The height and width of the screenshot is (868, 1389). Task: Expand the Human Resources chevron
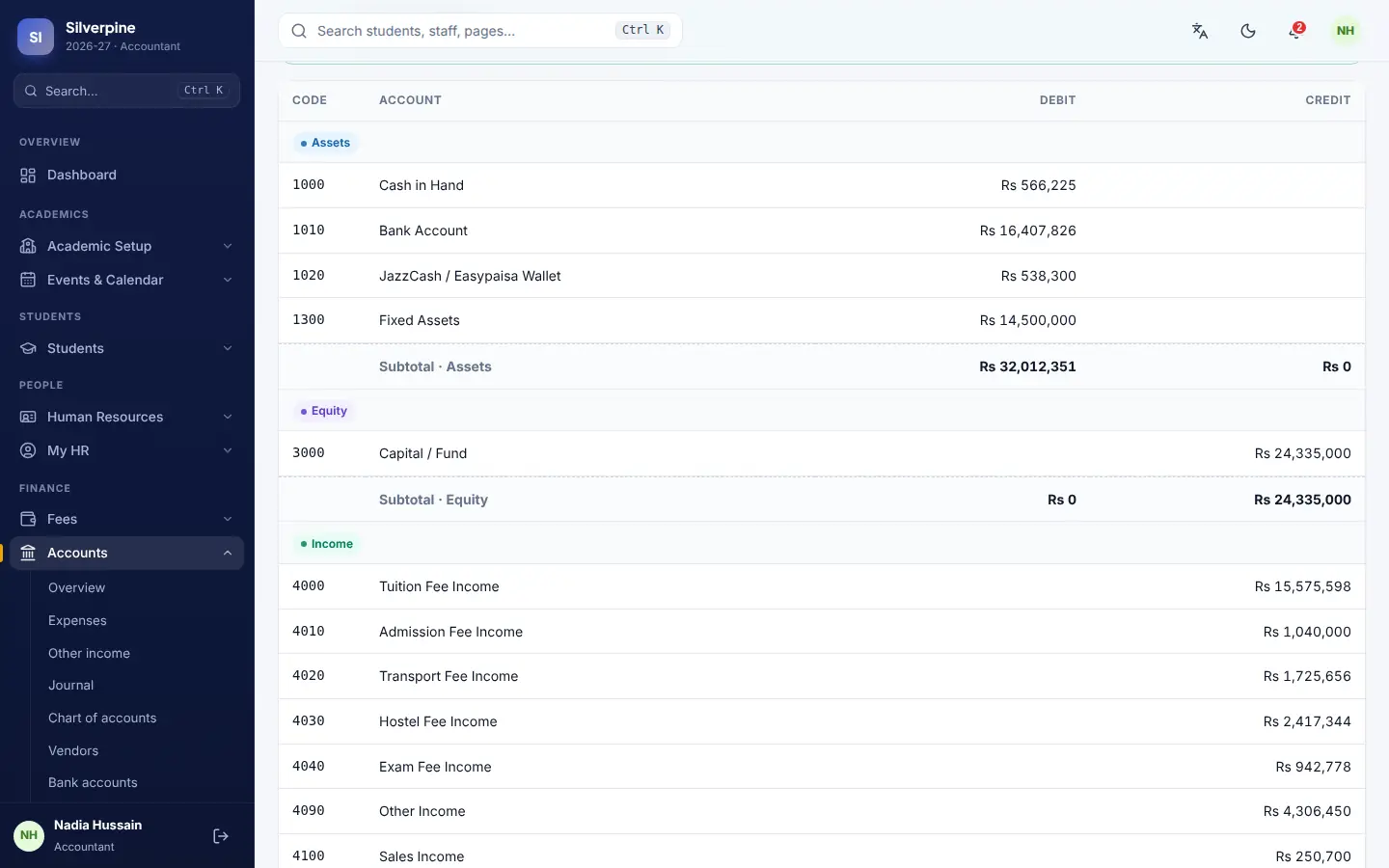(x=228, y=417)
